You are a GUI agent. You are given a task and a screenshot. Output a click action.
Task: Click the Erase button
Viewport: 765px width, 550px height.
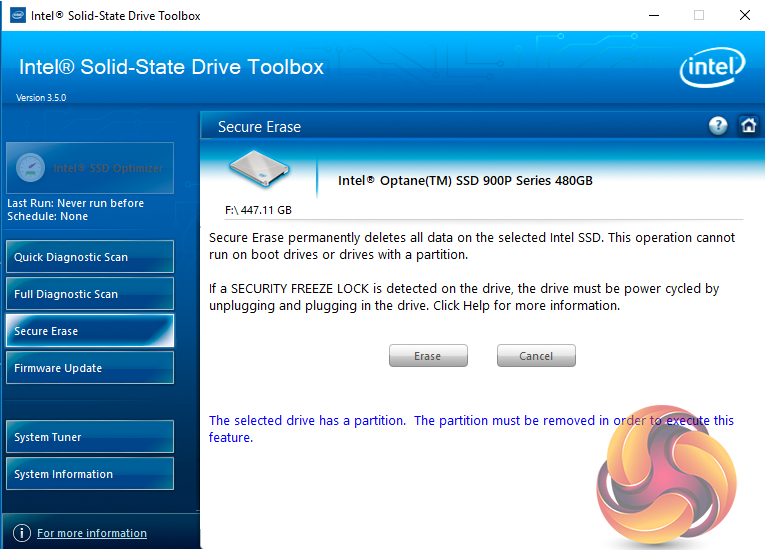point(428,356)
